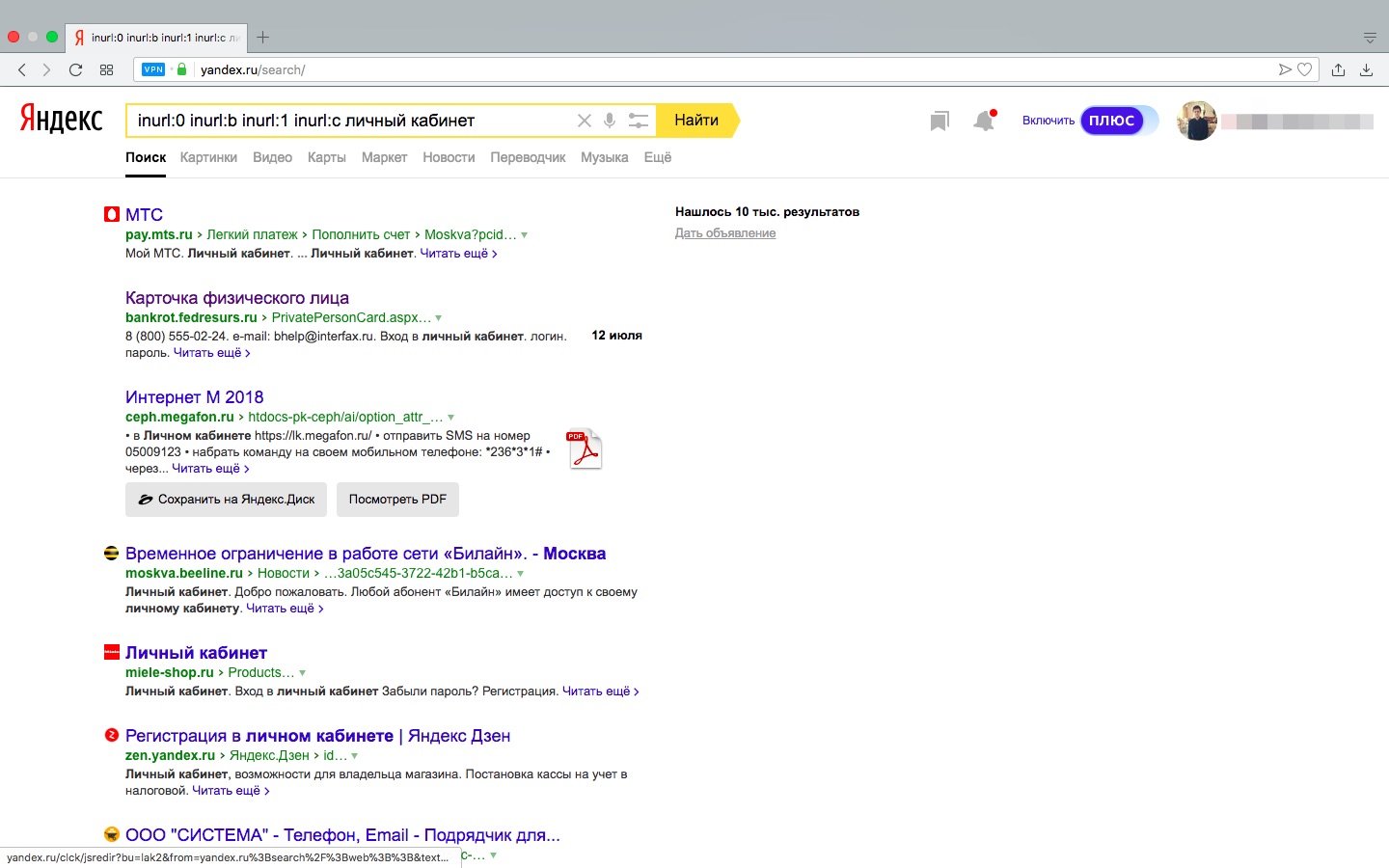Click the ООО СИСТЕМА result favicon

coord(112,834)
